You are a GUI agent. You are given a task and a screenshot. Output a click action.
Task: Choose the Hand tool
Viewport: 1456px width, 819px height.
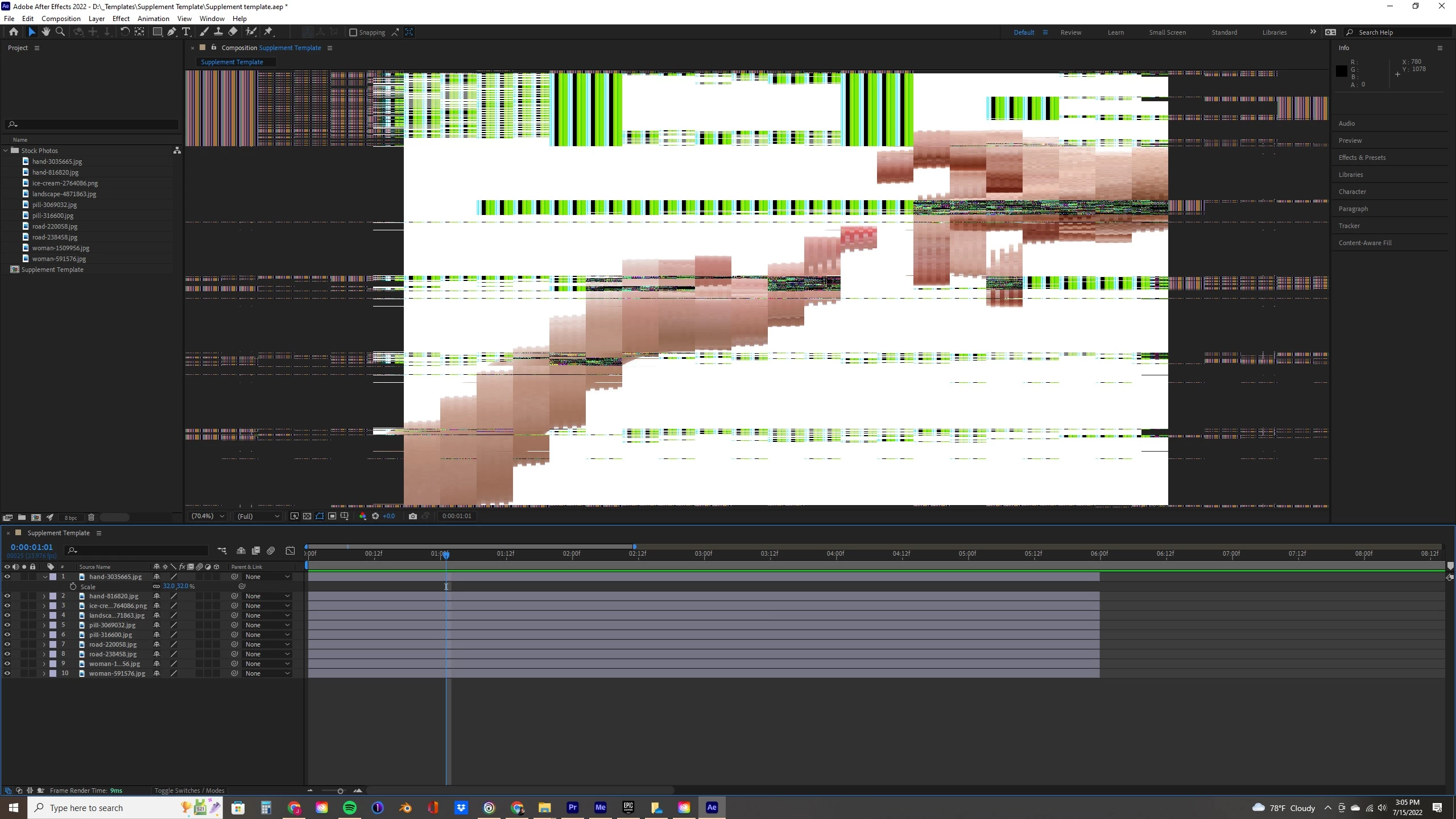[x=46, y=32]
